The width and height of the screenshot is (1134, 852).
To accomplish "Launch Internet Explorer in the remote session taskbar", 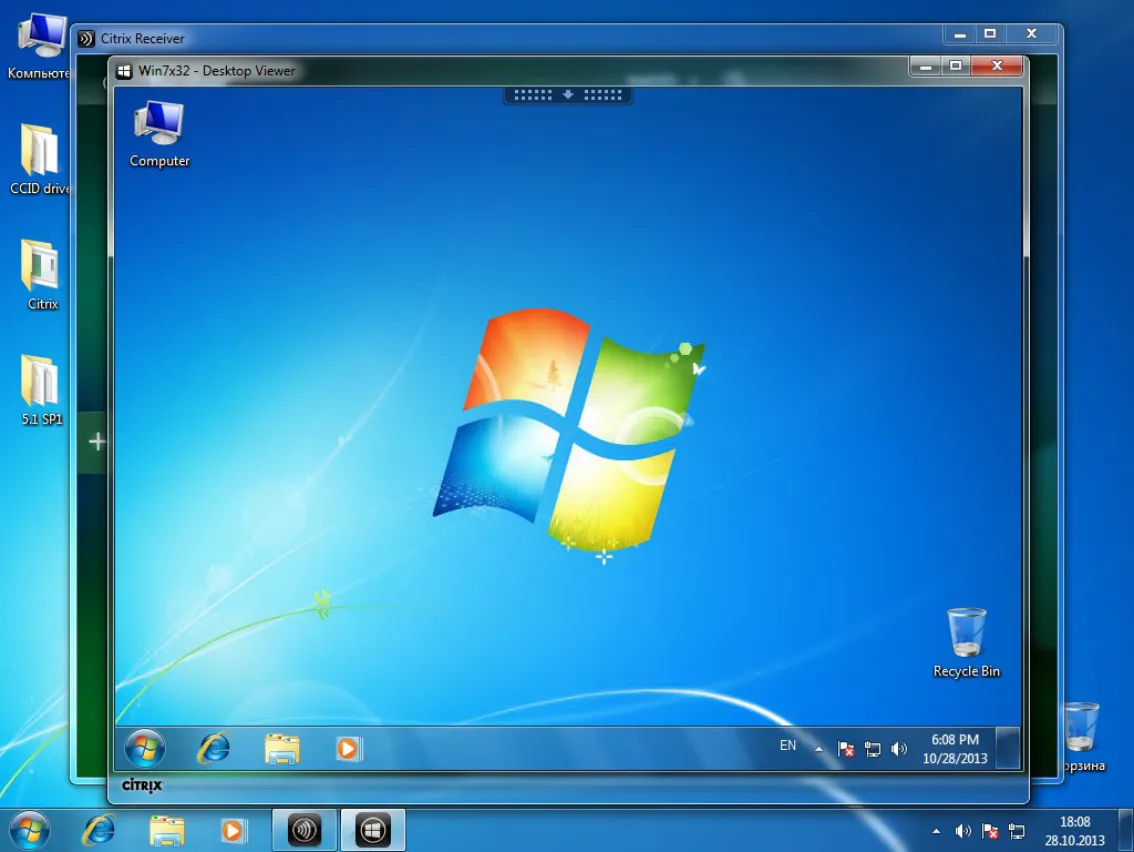I will click(x=213, y=748).
